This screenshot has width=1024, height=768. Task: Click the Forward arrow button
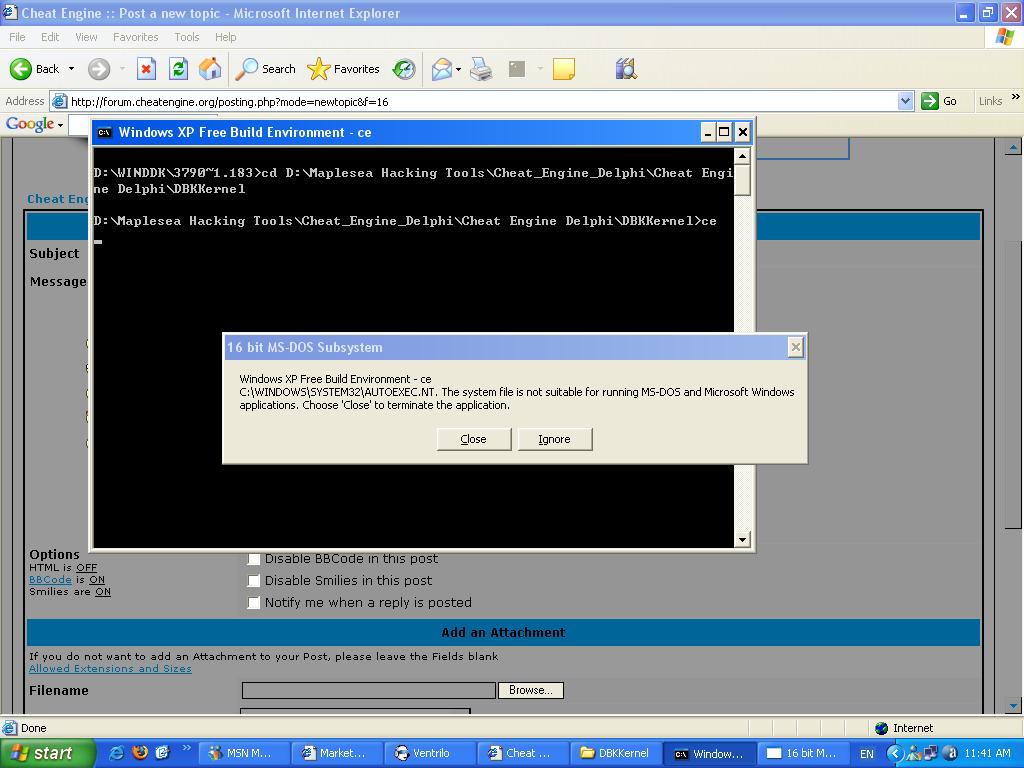click(99, 69)
